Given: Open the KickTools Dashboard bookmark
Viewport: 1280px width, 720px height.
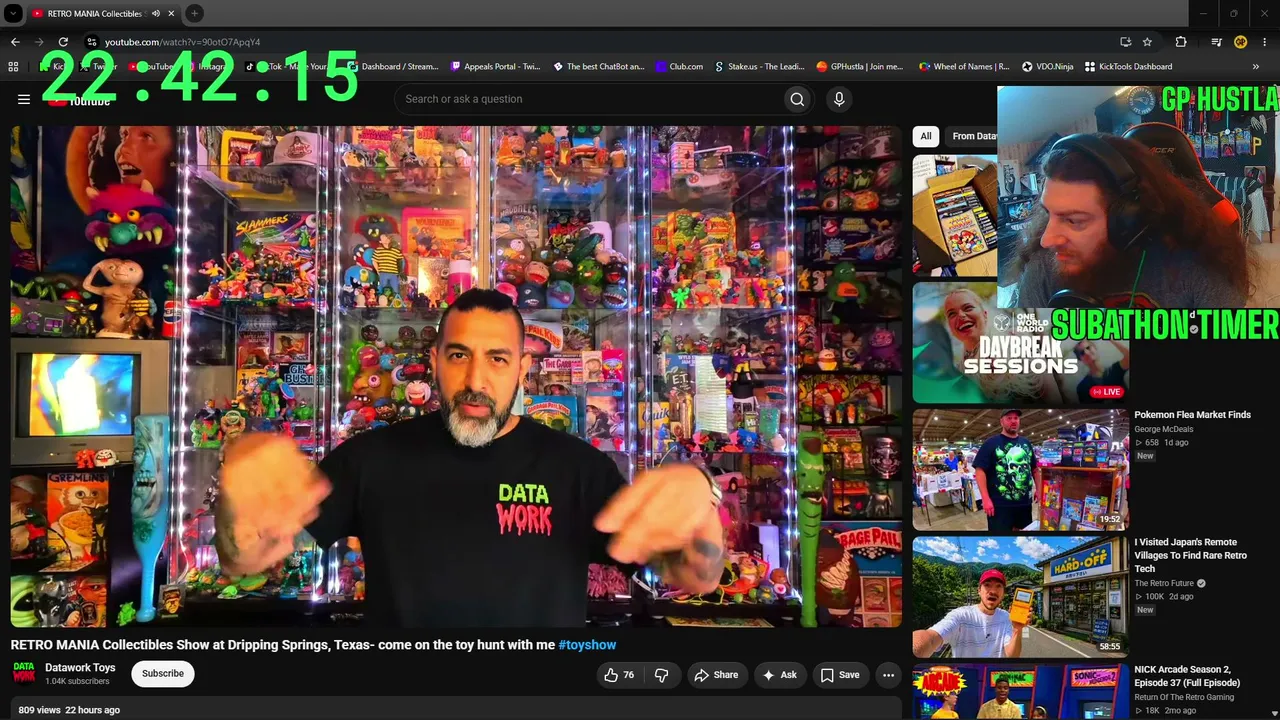Looking at the screenshot, I should [1128, 67].
